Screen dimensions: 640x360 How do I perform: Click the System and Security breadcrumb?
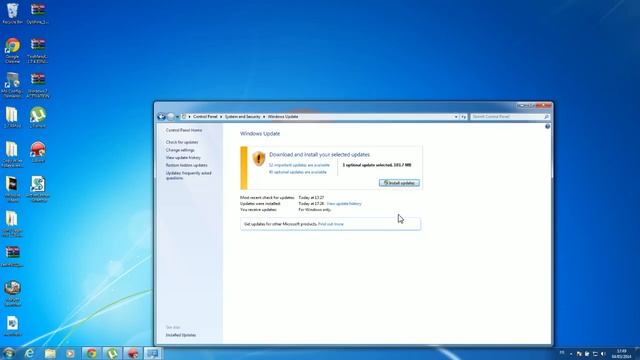pos(242,117)
